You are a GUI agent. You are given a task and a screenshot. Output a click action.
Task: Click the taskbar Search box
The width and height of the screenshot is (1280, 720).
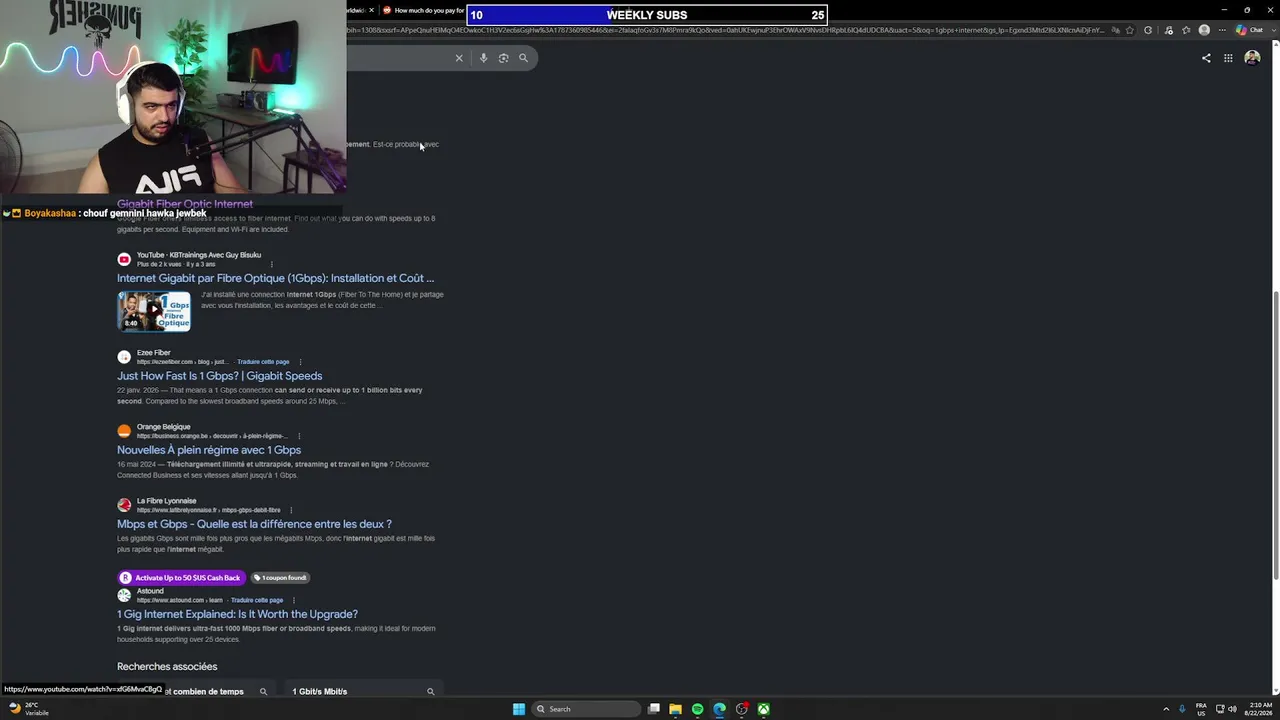586,709
